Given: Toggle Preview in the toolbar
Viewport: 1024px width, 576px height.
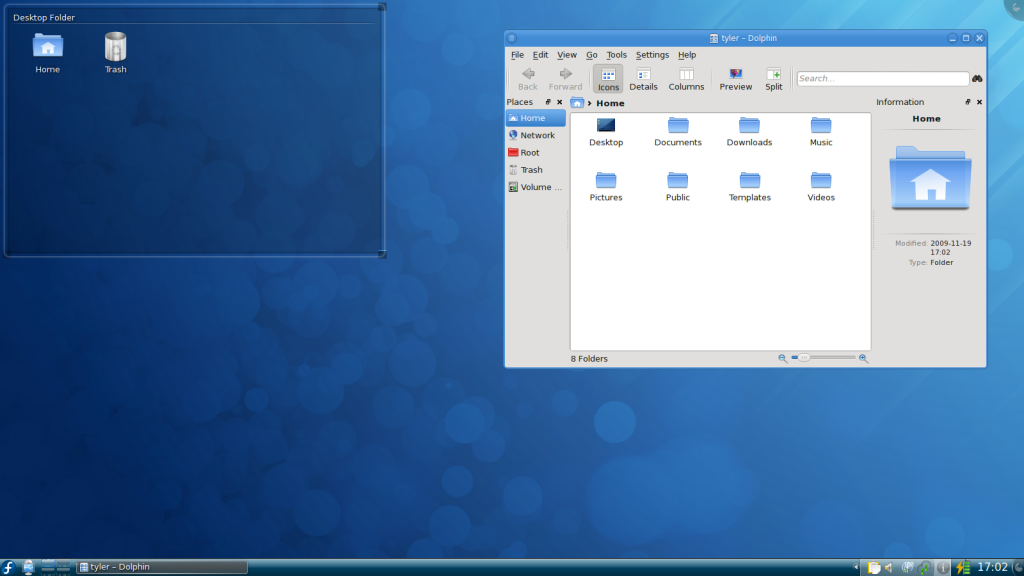Looking at the screenshot, I should click(x=735, y=79).
